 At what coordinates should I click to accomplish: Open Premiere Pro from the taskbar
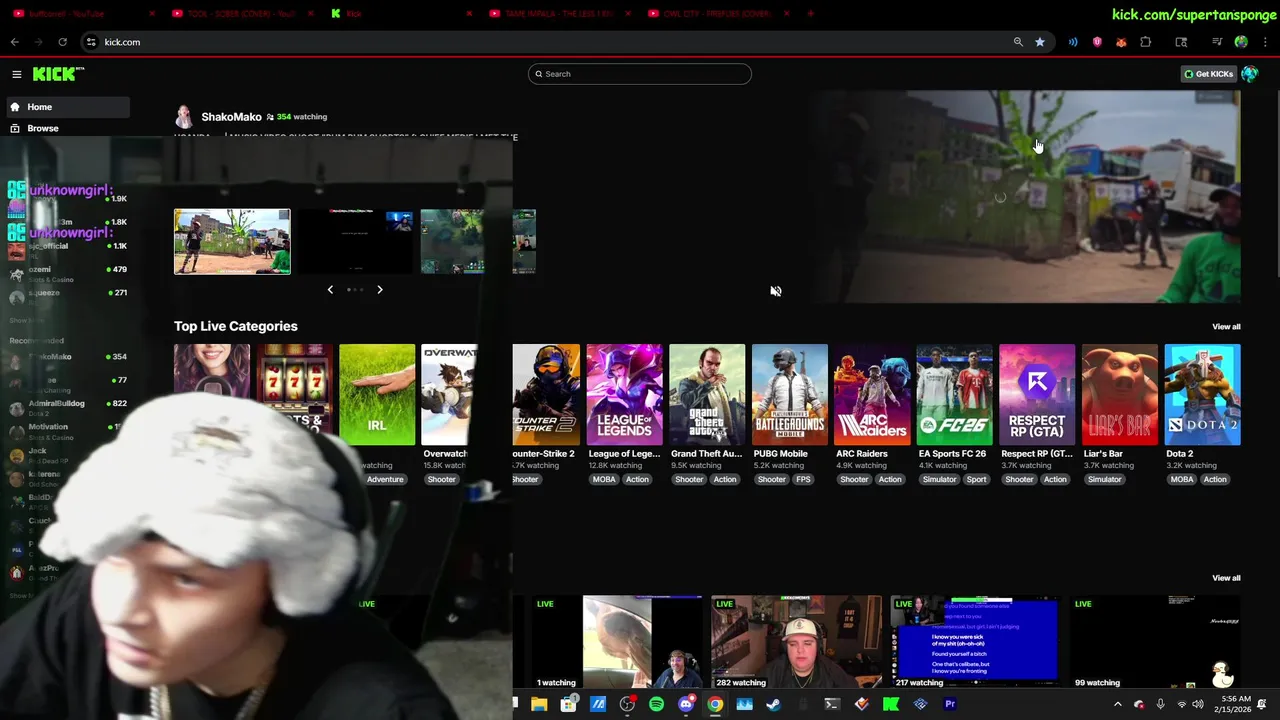point(950,704)
